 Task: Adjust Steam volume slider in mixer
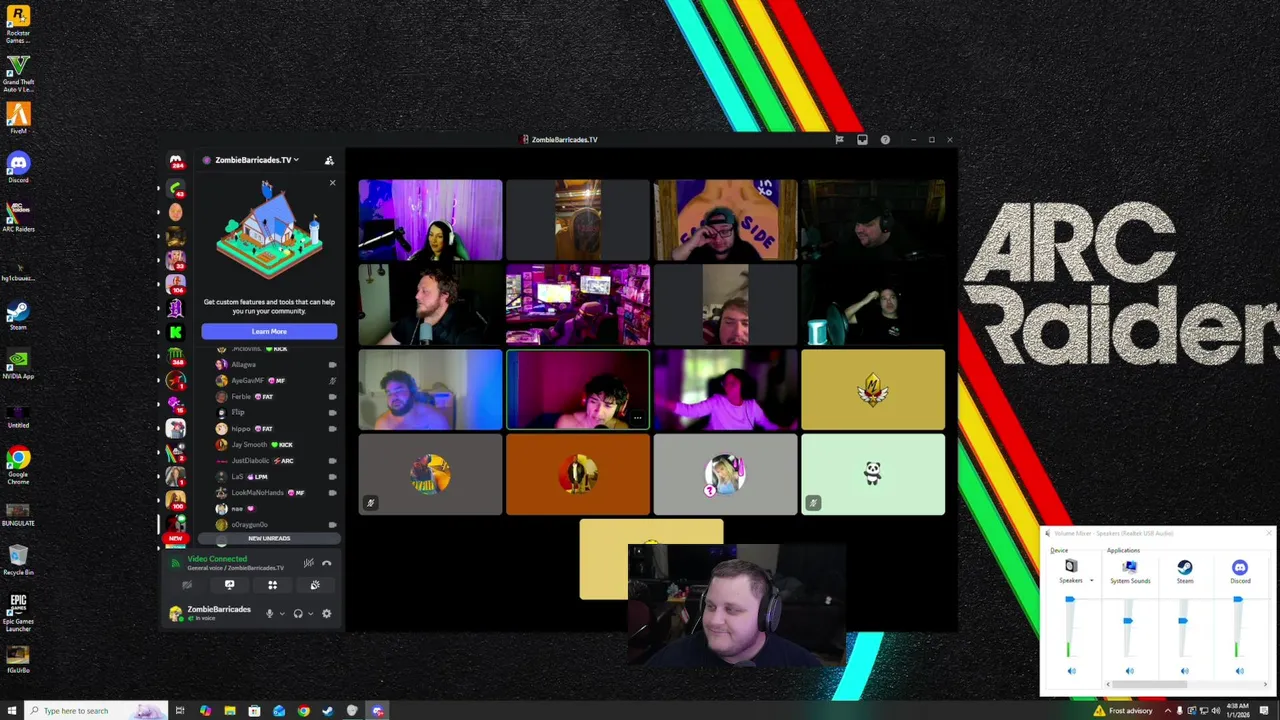1183,621
